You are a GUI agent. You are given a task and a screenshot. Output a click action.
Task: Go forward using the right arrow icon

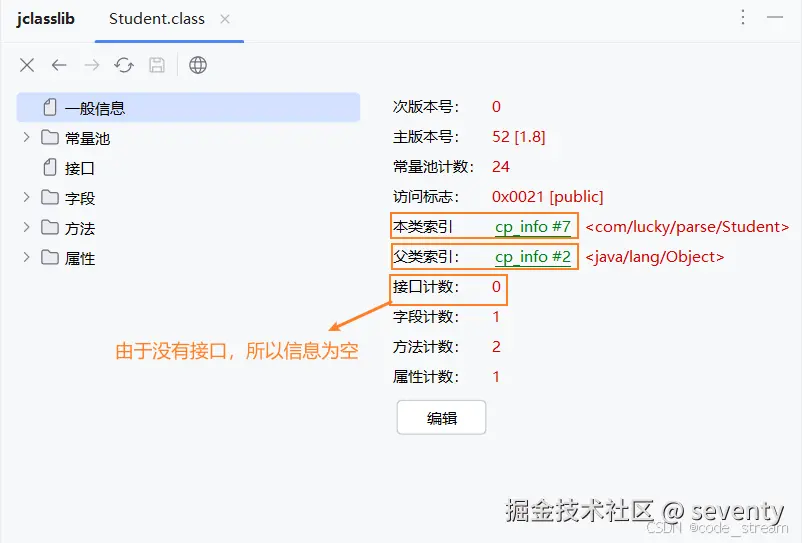pyautogui.click(x=92, y=65)
